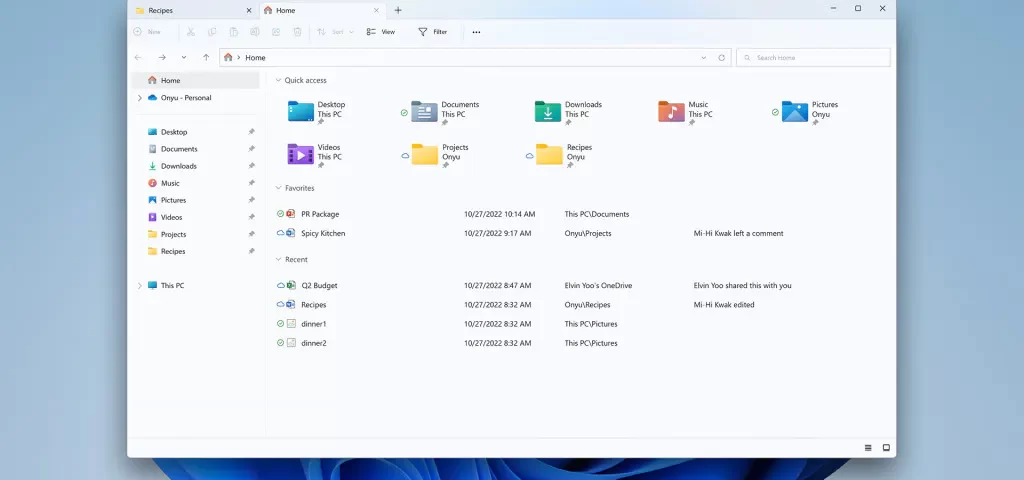The image size is (1024, 480).
Task: Open Documents in the sidebar
Action: (x=179, y=149)
